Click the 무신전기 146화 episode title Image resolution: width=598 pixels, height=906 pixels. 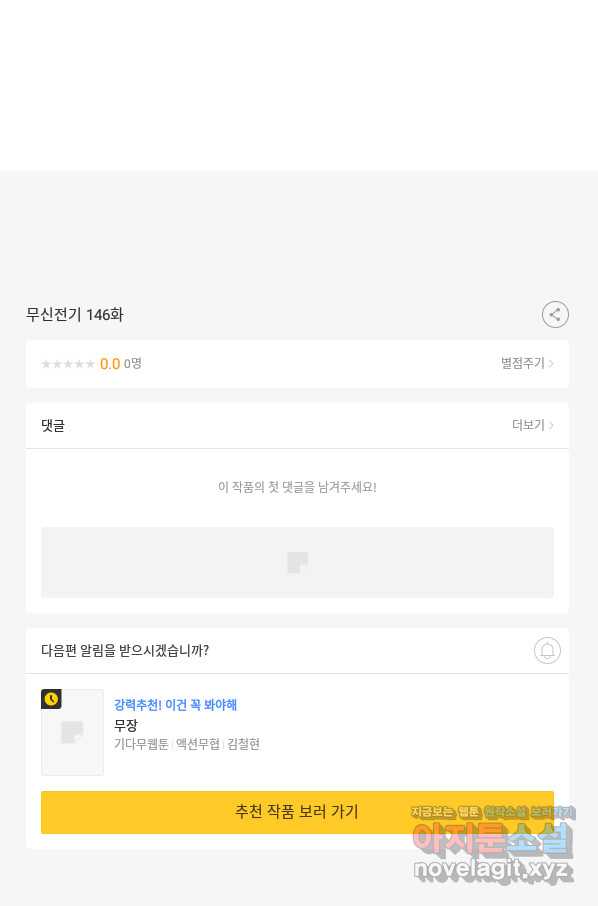(x=75, y=315)
